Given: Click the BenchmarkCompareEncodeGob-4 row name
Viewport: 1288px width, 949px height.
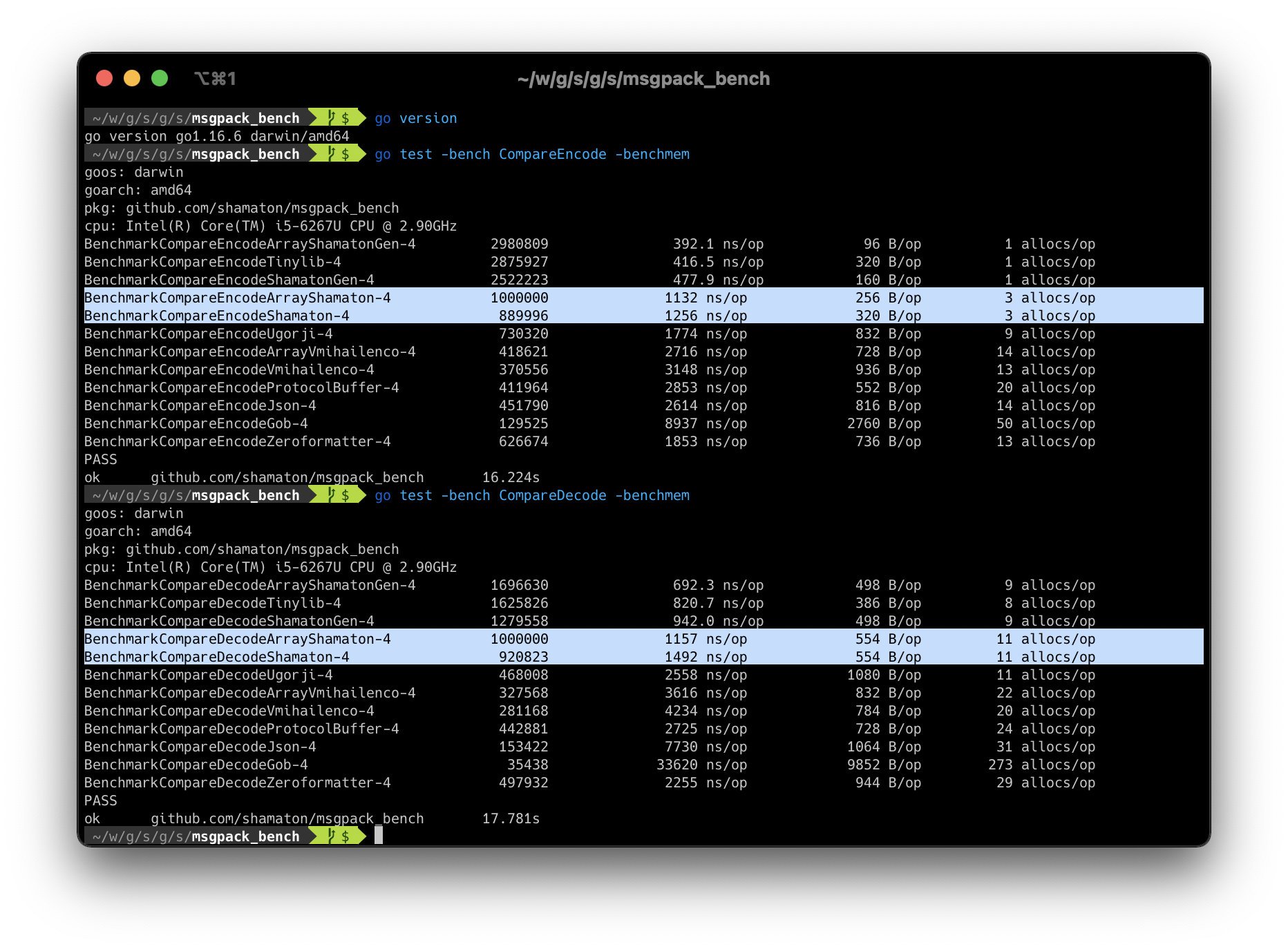Looking at the screenshot, I should (x=196, y=423).
